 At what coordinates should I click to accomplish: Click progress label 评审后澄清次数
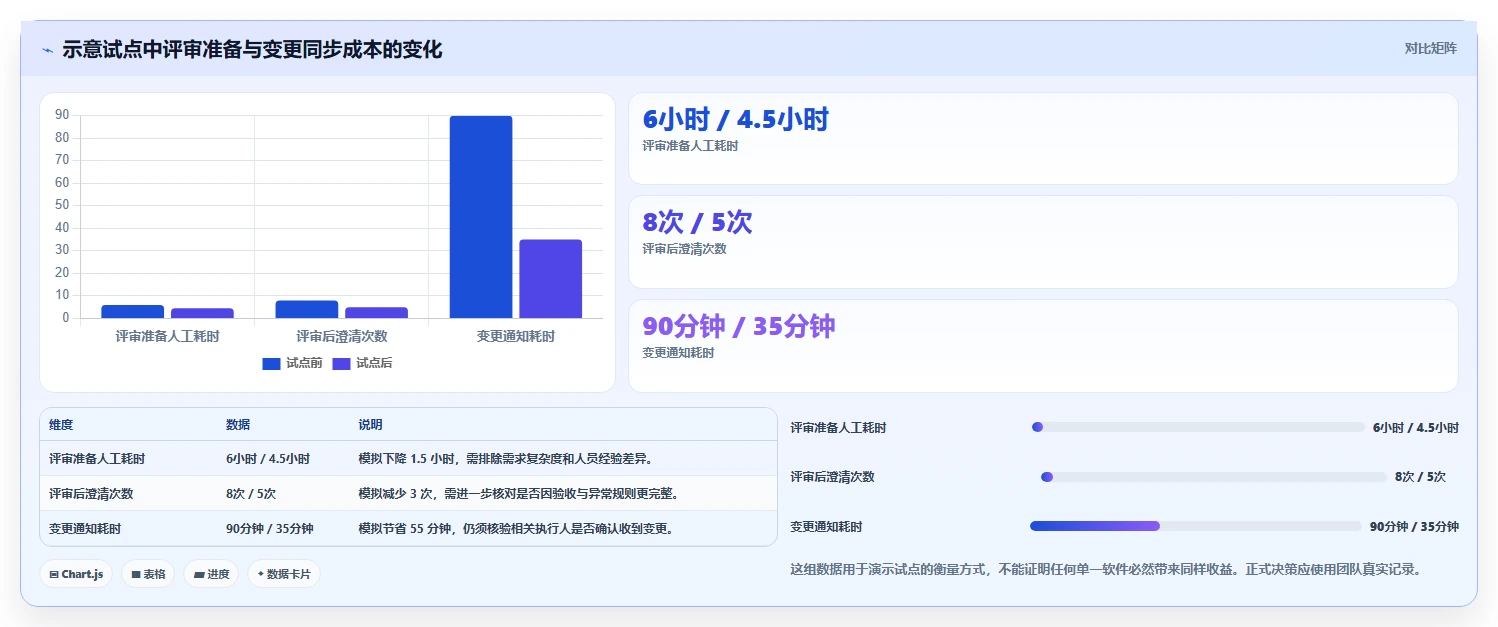point(832,477)
